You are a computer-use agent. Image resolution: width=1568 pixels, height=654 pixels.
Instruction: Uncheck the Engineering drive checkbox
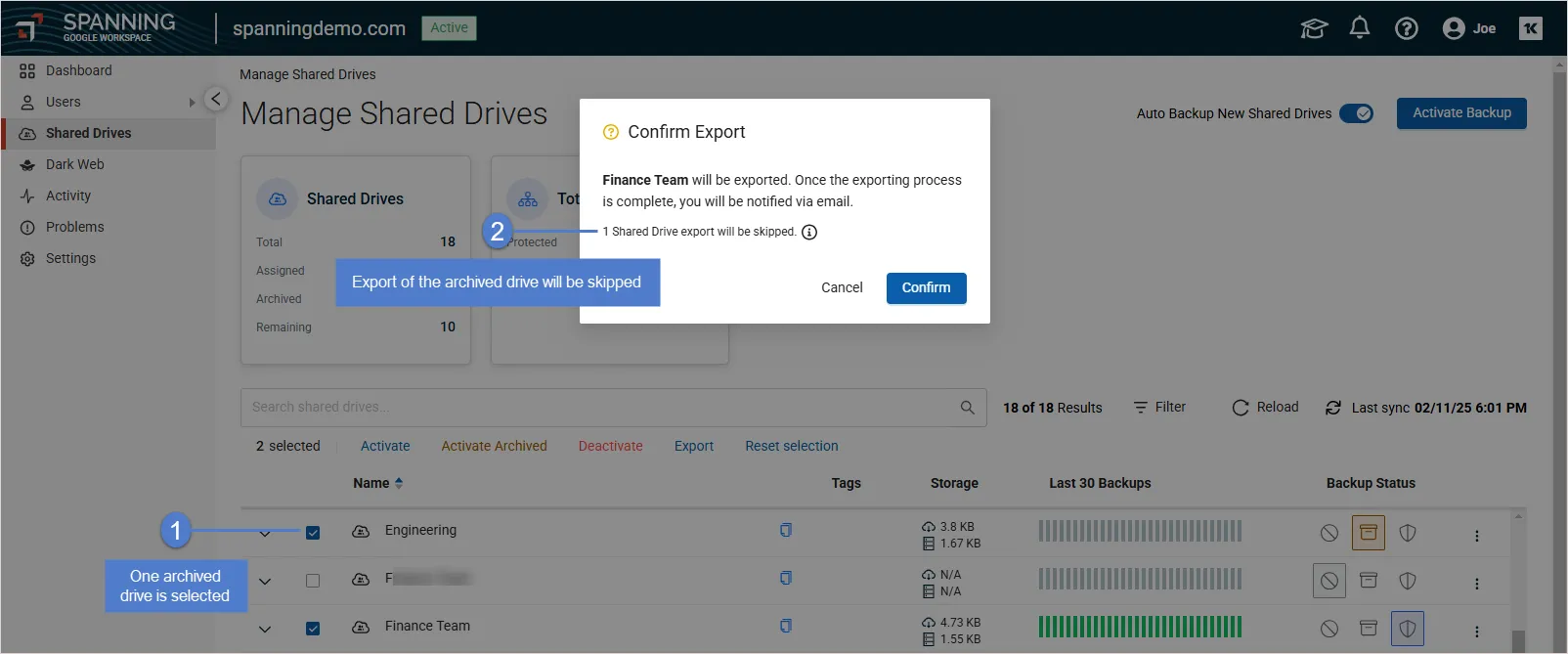click(x=313, y=533)
